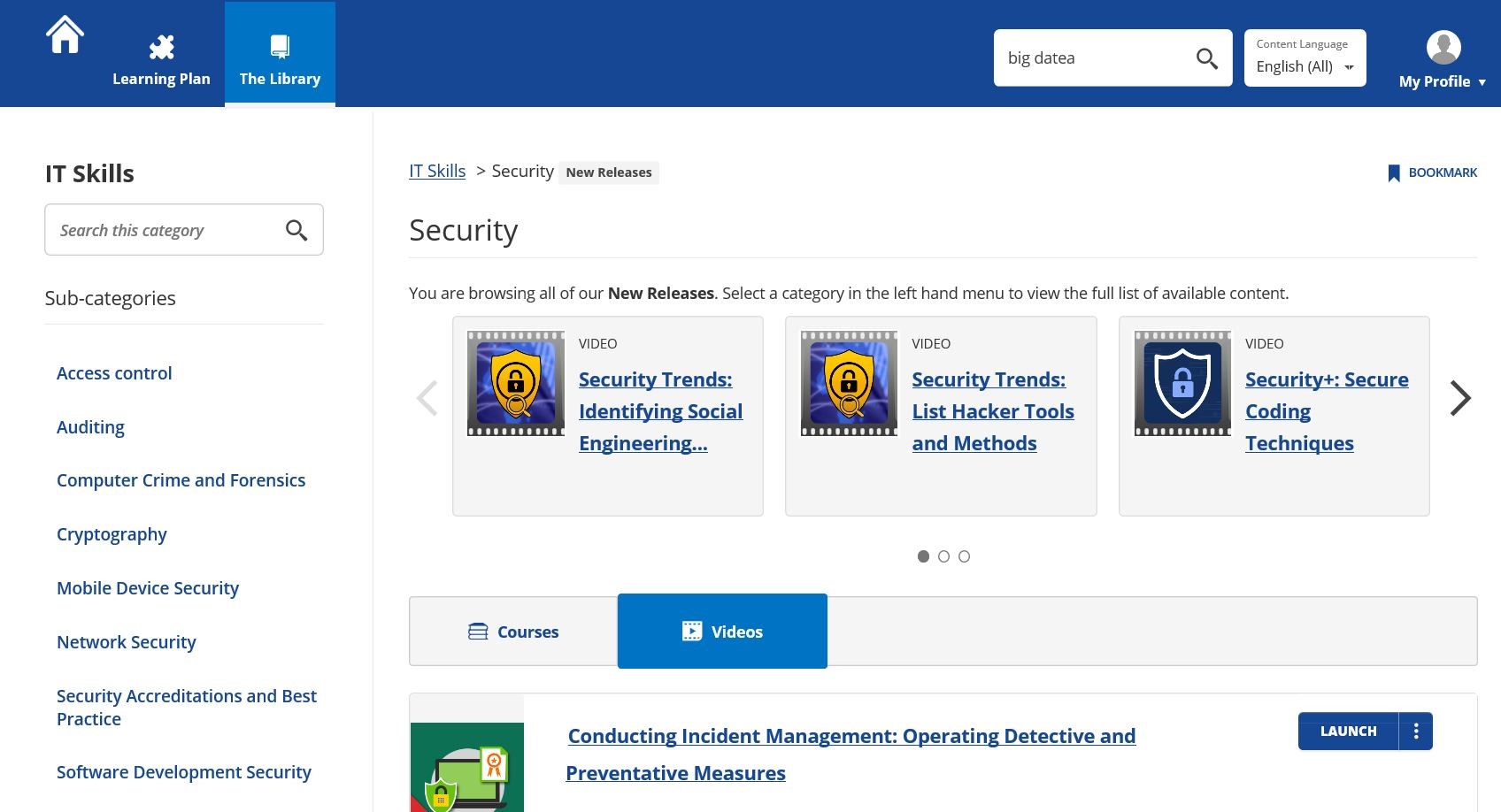Click the Bookmark flag icon
This screenshot has width=1501, height=812.
coord(1394,172)
